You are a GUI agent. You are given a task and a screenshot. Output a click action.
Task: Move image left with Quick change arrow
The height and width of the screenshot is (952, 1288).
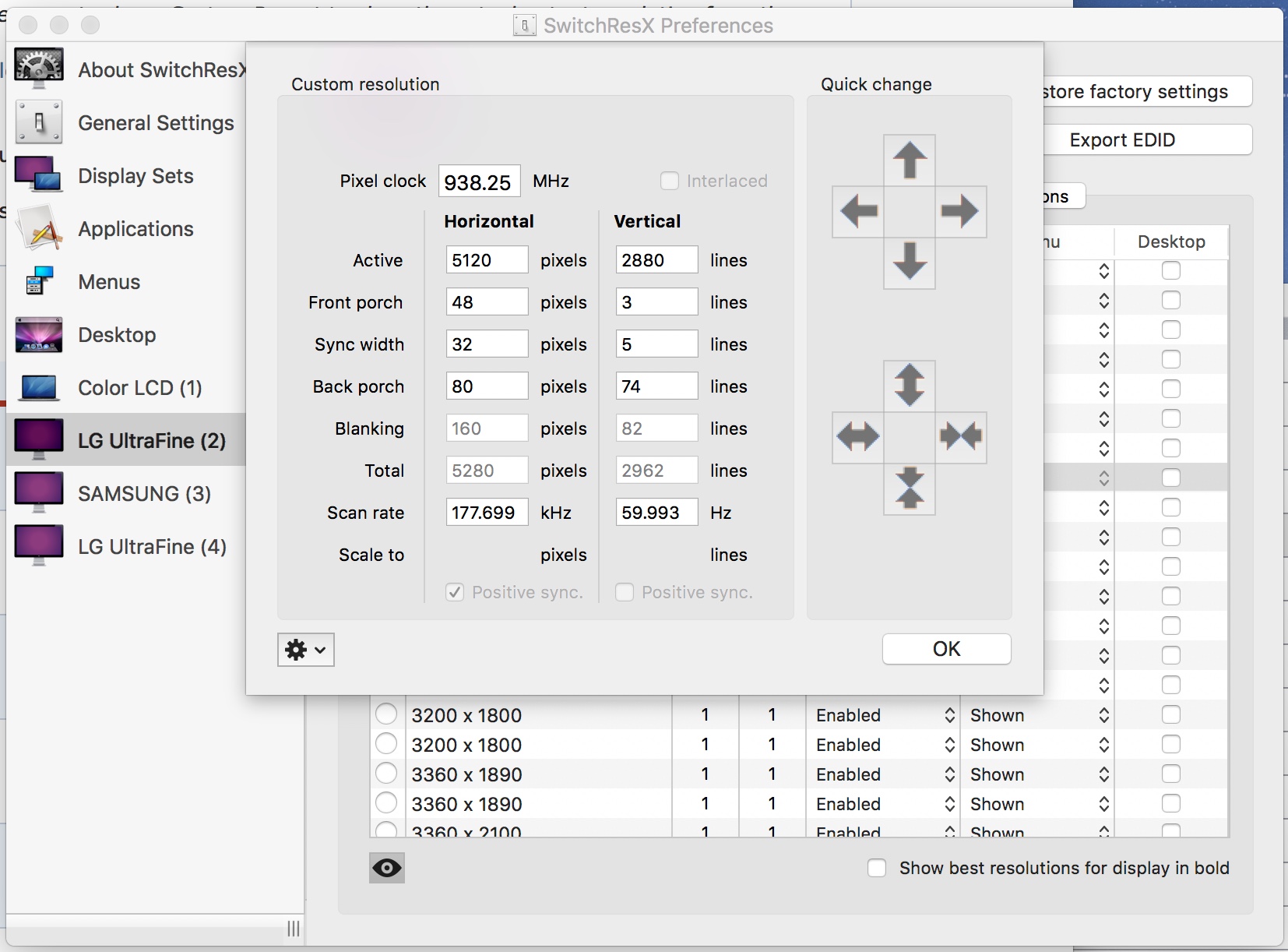859,211
